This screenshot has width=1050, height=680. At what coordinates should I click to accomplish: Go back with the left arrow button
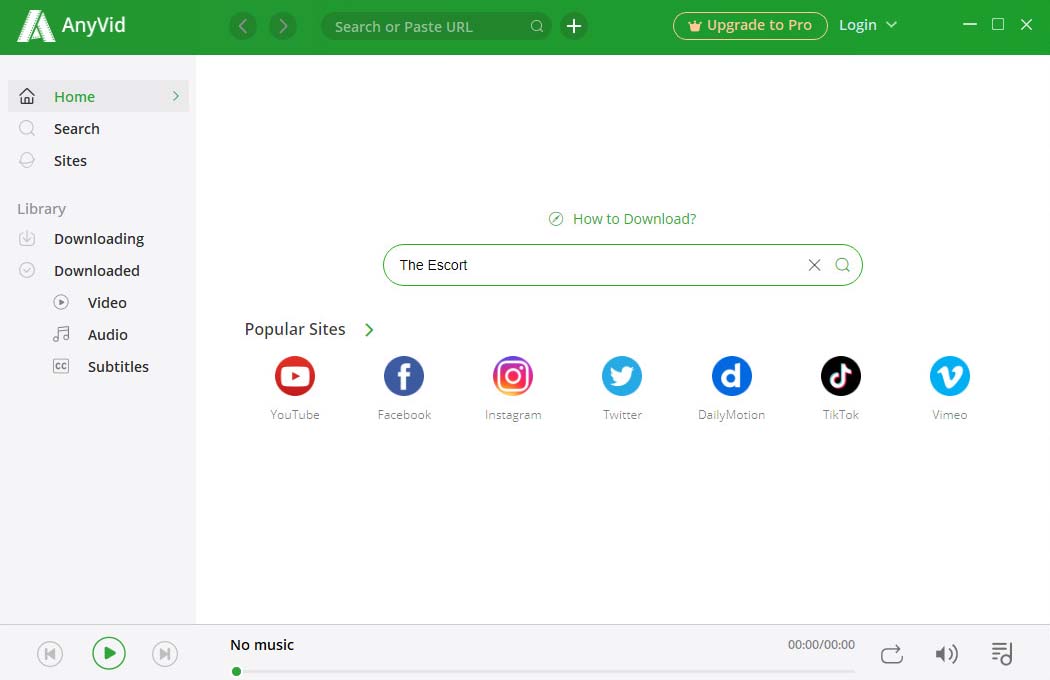point(243,26)
